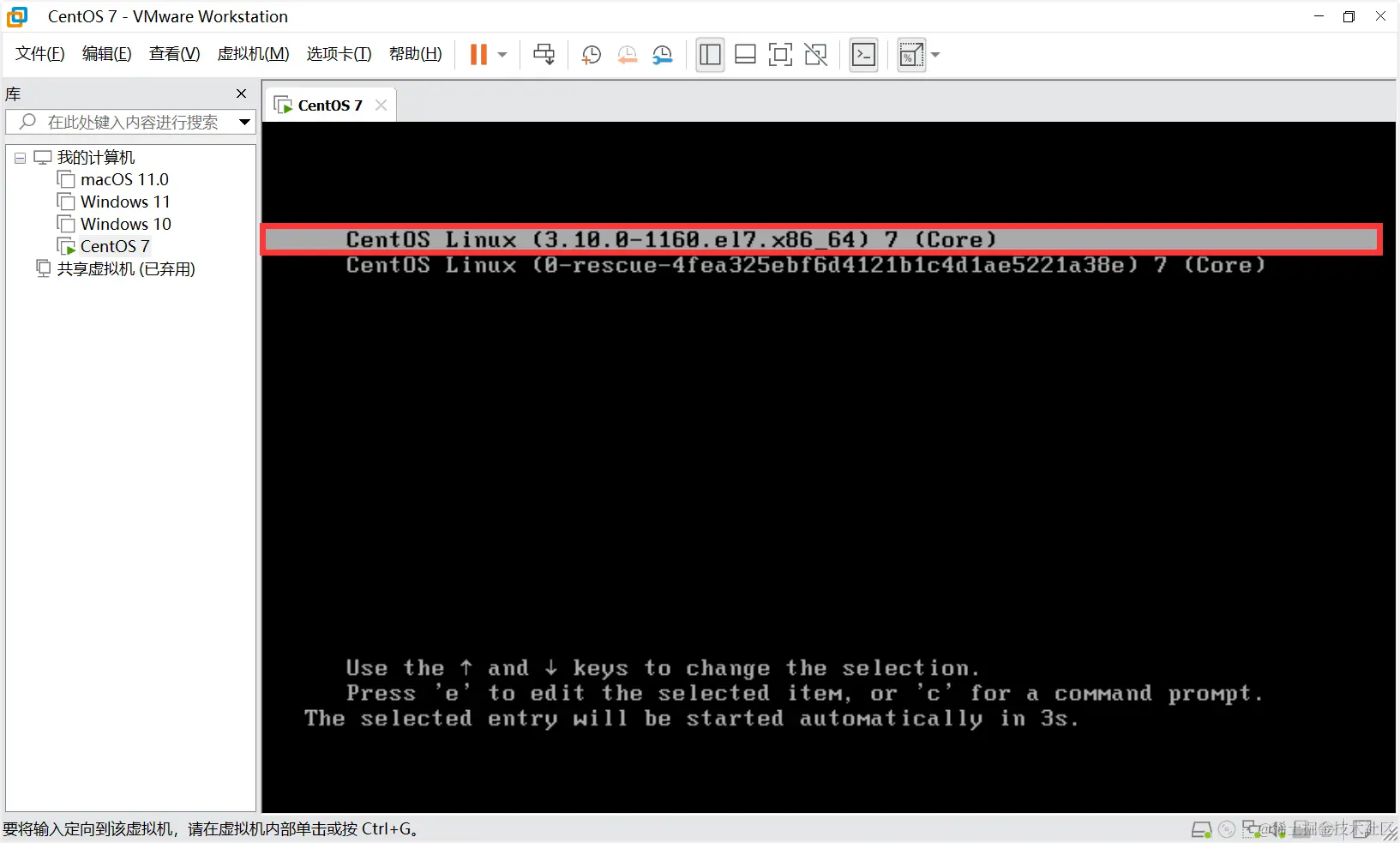This screenshot has height=843, width=1400.
Task: Send Ctrl+Alt+Del to the virtual machine
Action: [544, 55]
